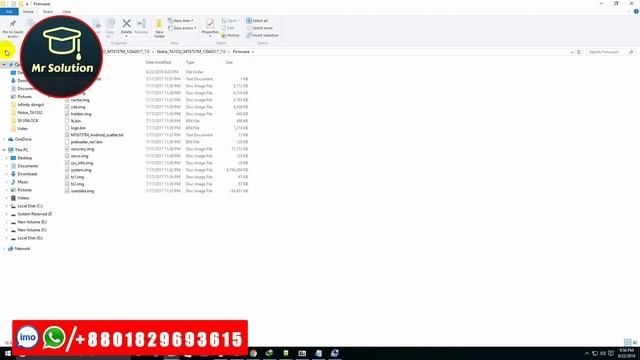
Task: Click the taskbar clock showing 9:56 PM
Action: 626,353
